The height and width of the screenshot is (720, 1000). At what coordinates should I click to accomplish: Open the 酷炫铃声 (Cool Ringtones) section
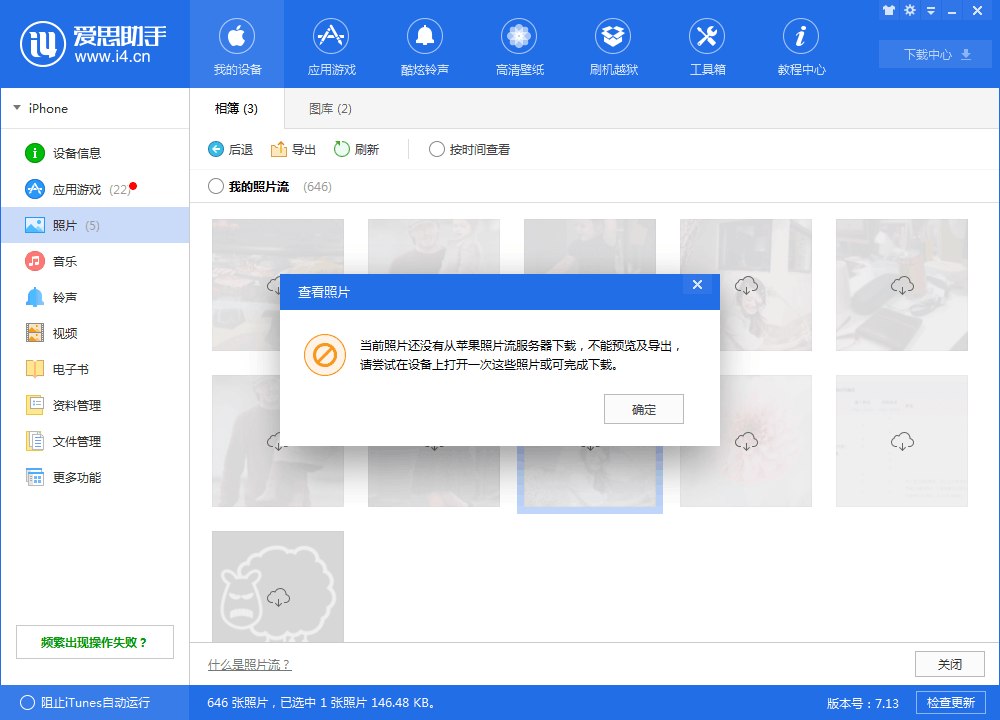(425, 45)
